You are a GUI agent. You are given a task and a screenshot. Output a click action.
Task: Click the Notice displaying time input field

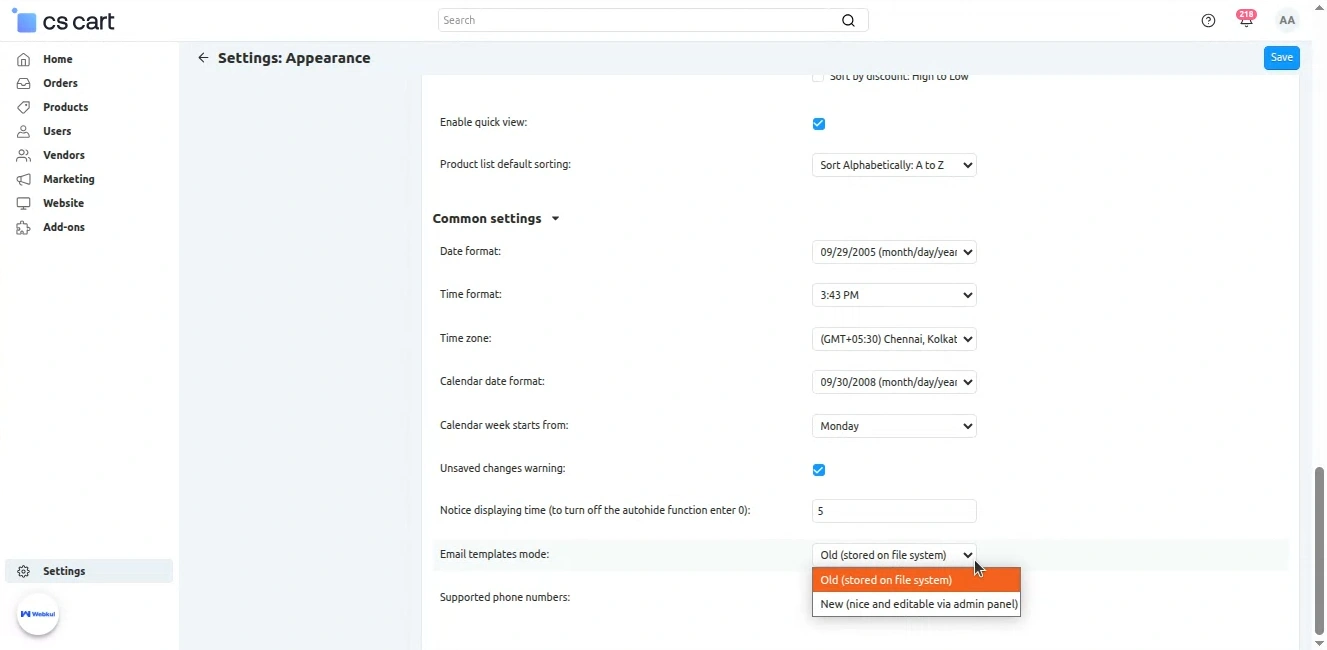pos(894,511)
